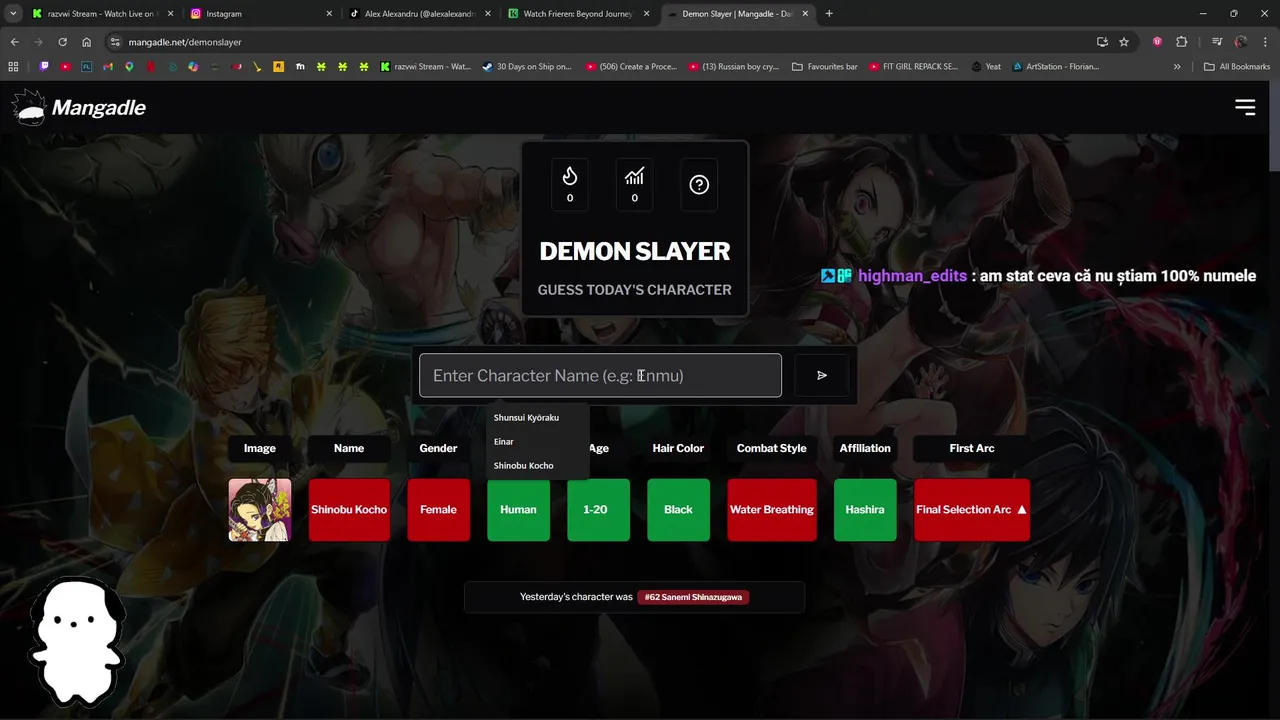
Task: Open the Yeat bookmark
Action: tap(985, 67)
